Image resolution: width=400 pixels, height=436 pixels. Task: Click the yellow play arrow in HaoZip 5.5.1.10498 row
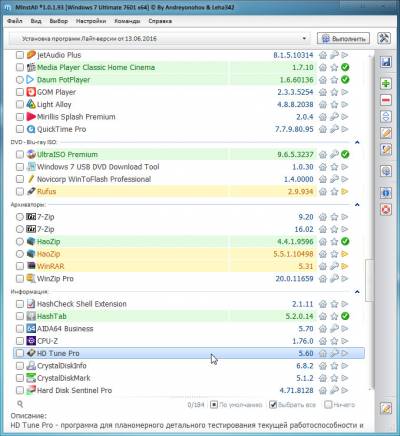pos(345,254)
